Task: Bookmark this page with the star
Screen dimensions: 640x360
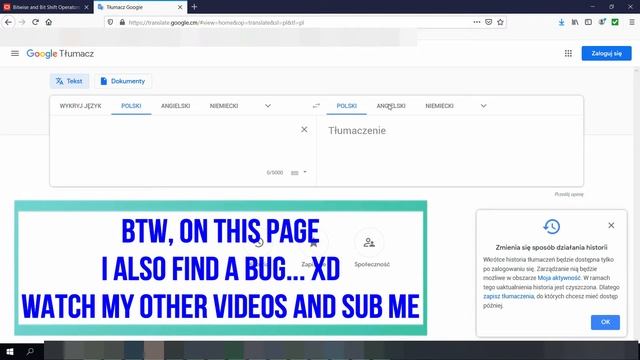Action: click(500, 22)
